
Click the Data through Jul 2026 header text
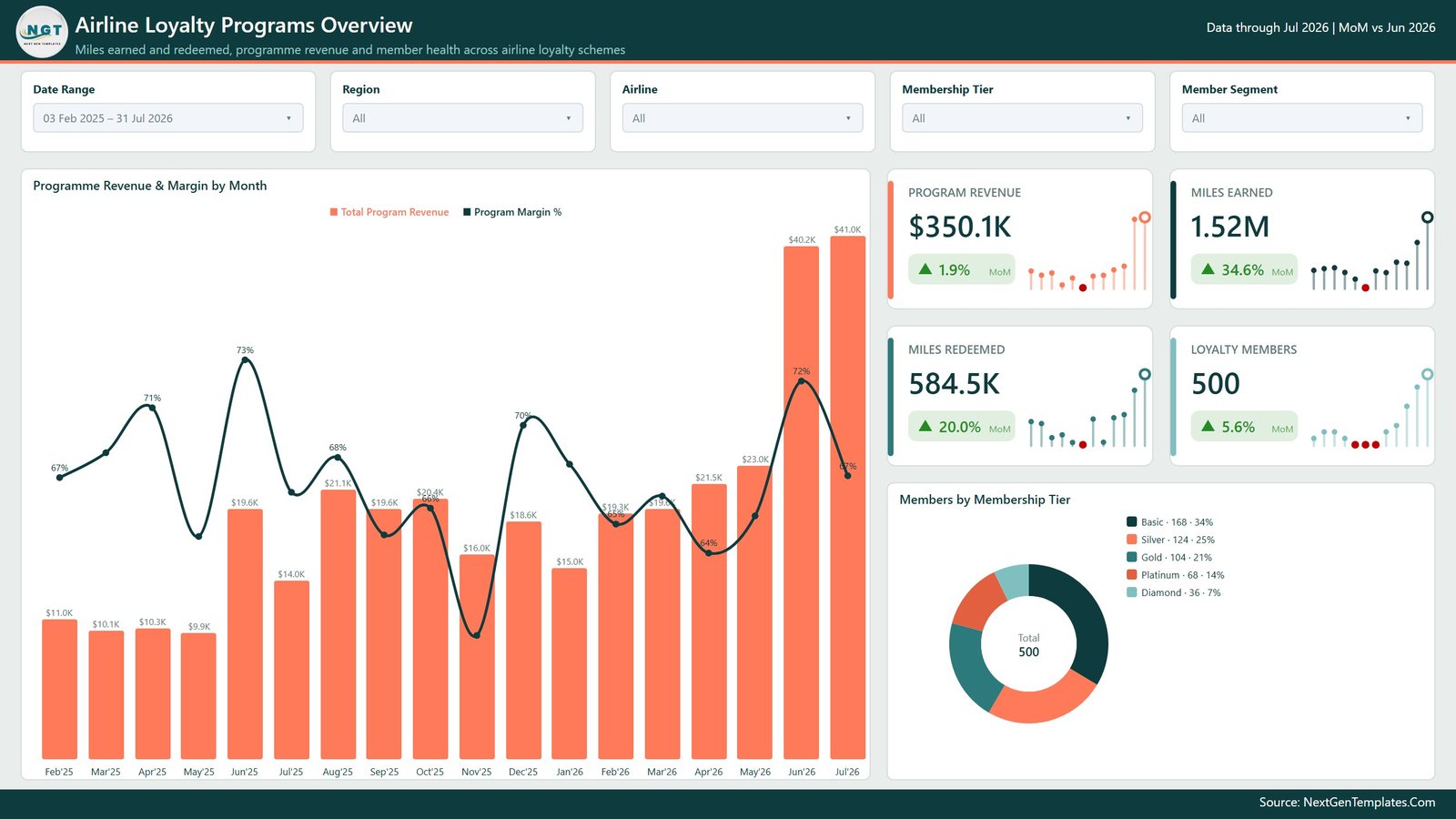(1320, 28)
